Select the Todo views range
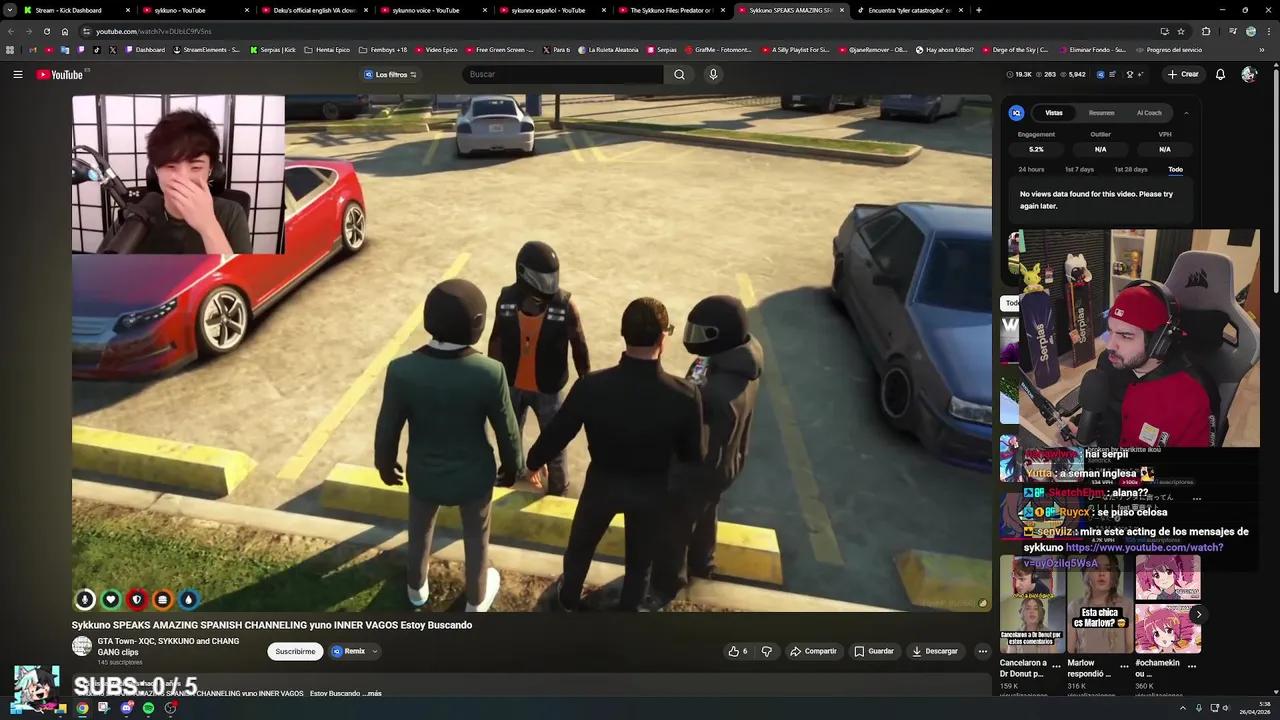Viewport: 1280px width, 720px height. click(1175, 169)
